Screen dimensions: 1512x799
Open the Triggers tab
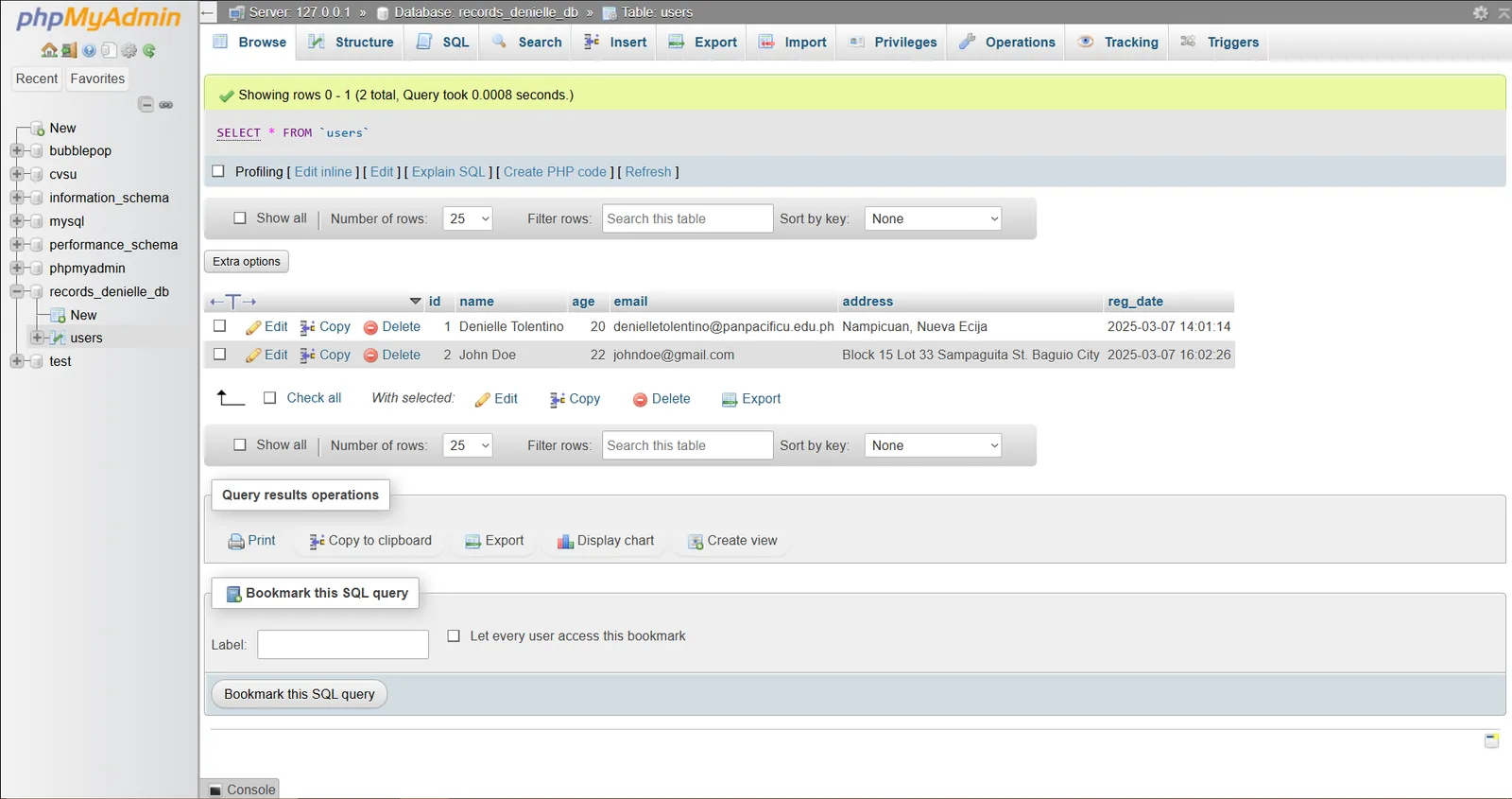pyautogui.click(x=1220, y=43)
